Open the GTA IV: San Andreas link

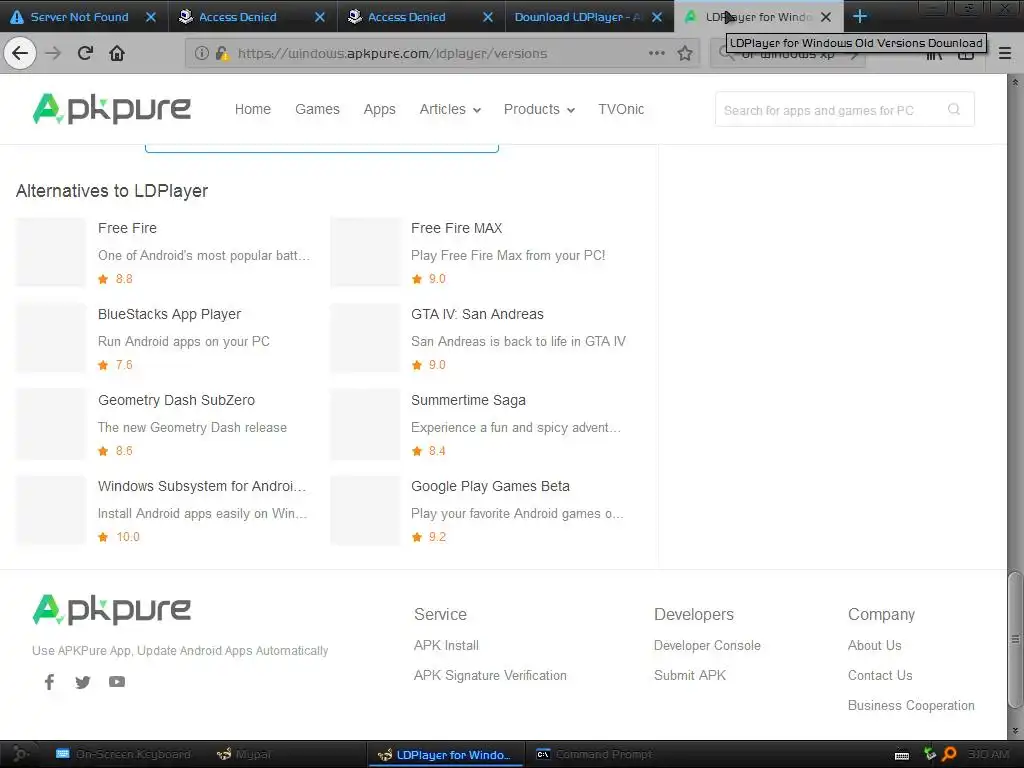point(477,314)
